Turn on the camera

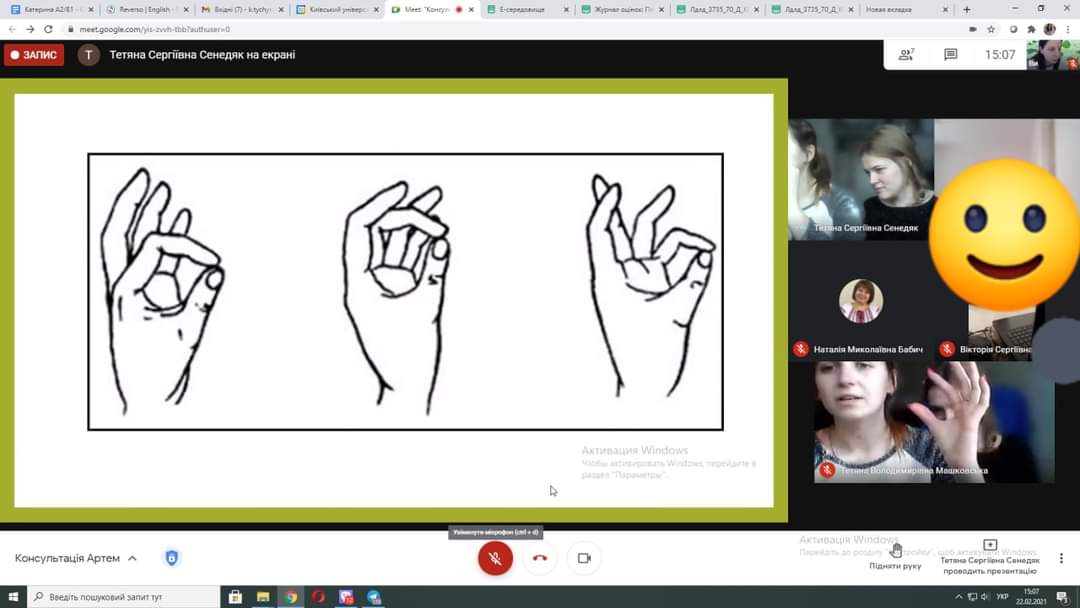tap(584, 558)
